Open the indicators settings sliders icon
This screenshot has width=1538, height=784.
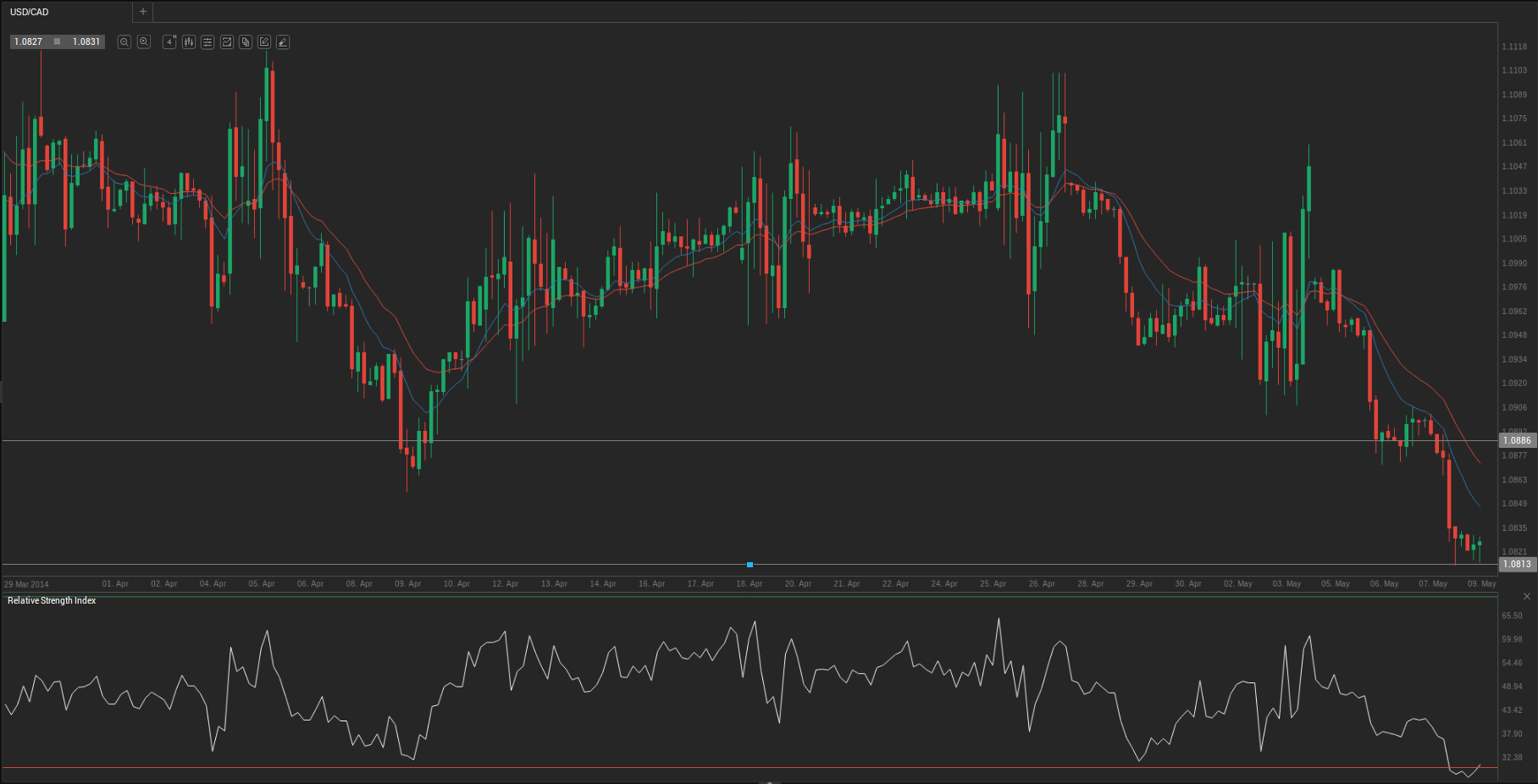[x=207, y=41]
